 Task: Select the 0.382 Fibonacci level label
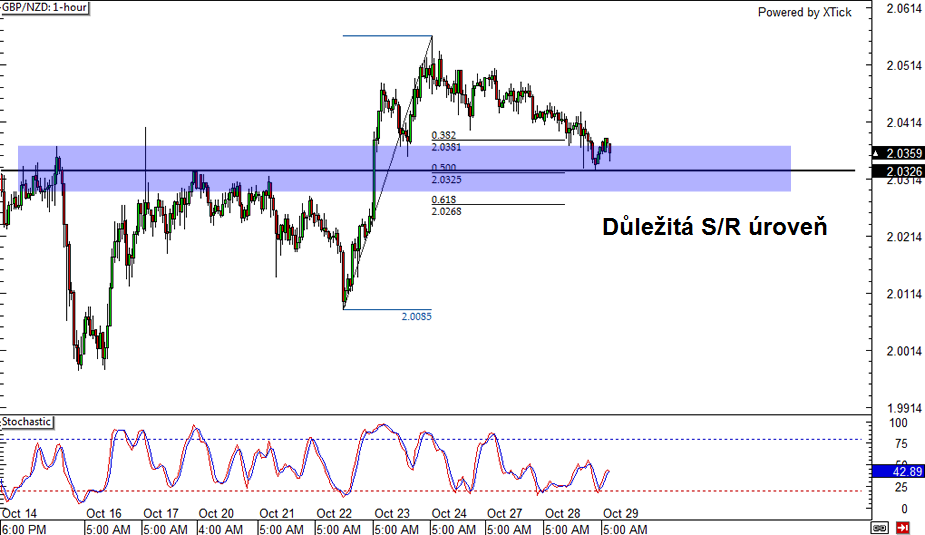(x=444, y=136)
